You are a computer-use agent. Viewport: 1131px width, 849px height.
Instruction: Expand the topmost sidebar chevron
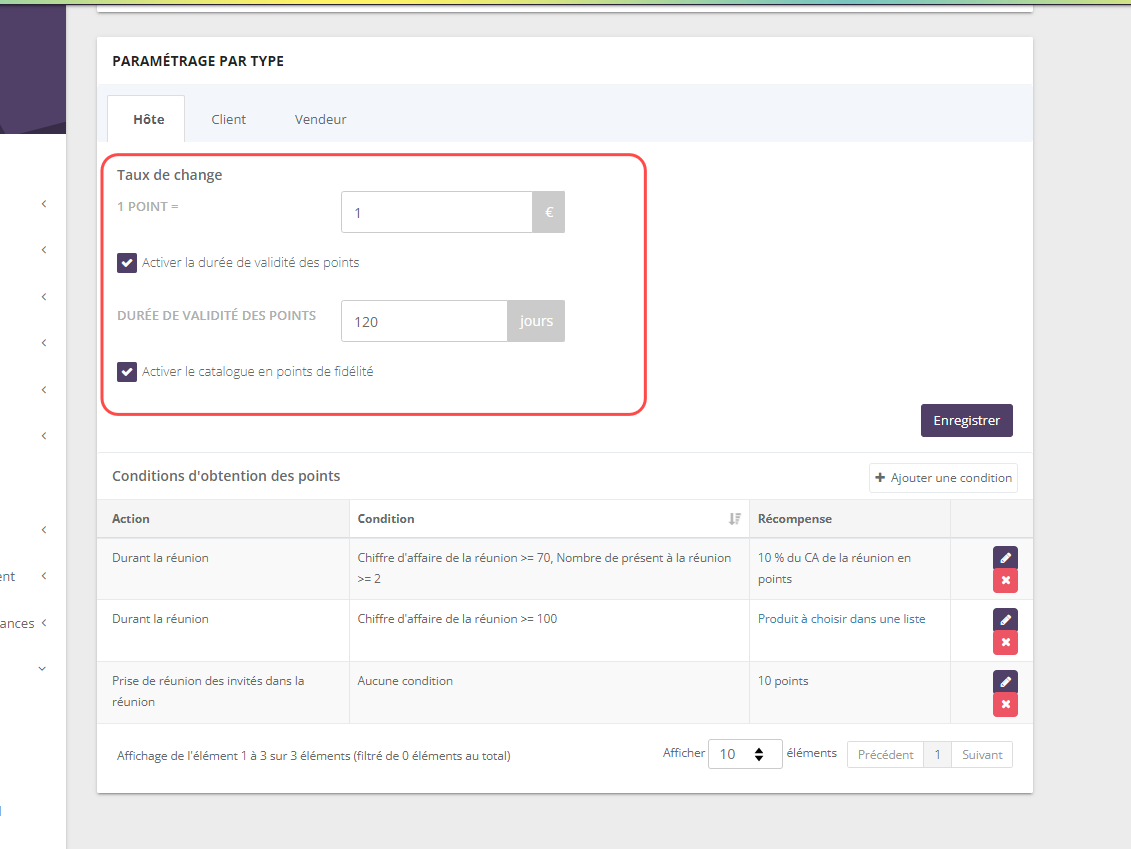44,204
